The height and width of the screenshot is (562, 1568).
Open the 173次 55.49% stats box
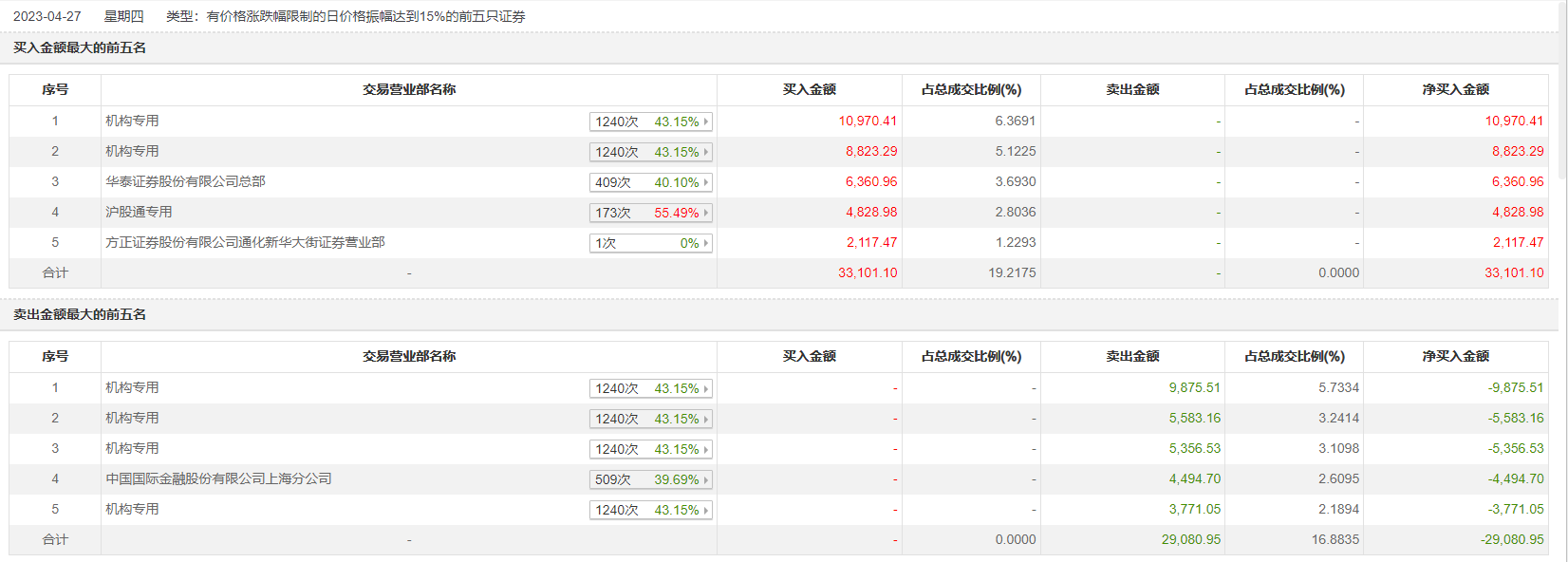pyautogui.click(x=646, y=213)
